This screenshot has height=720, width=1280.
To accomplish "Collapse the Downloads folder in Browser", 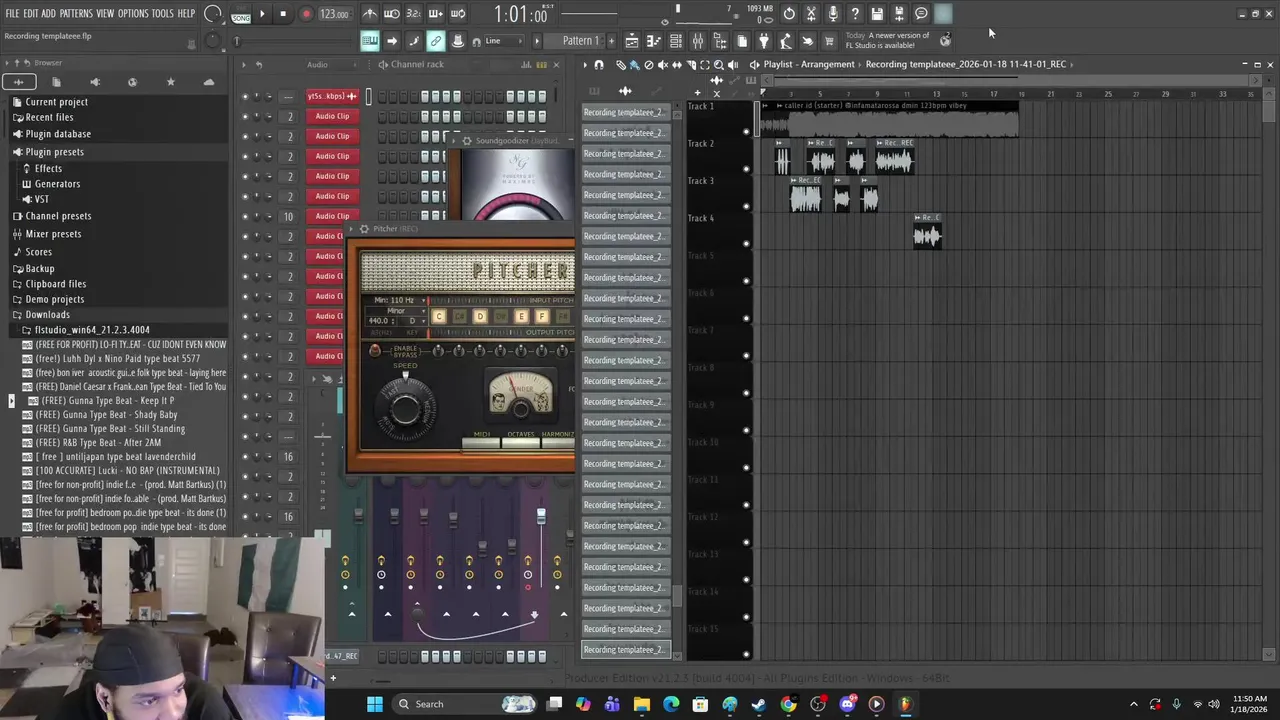I will tap(47, 315).
